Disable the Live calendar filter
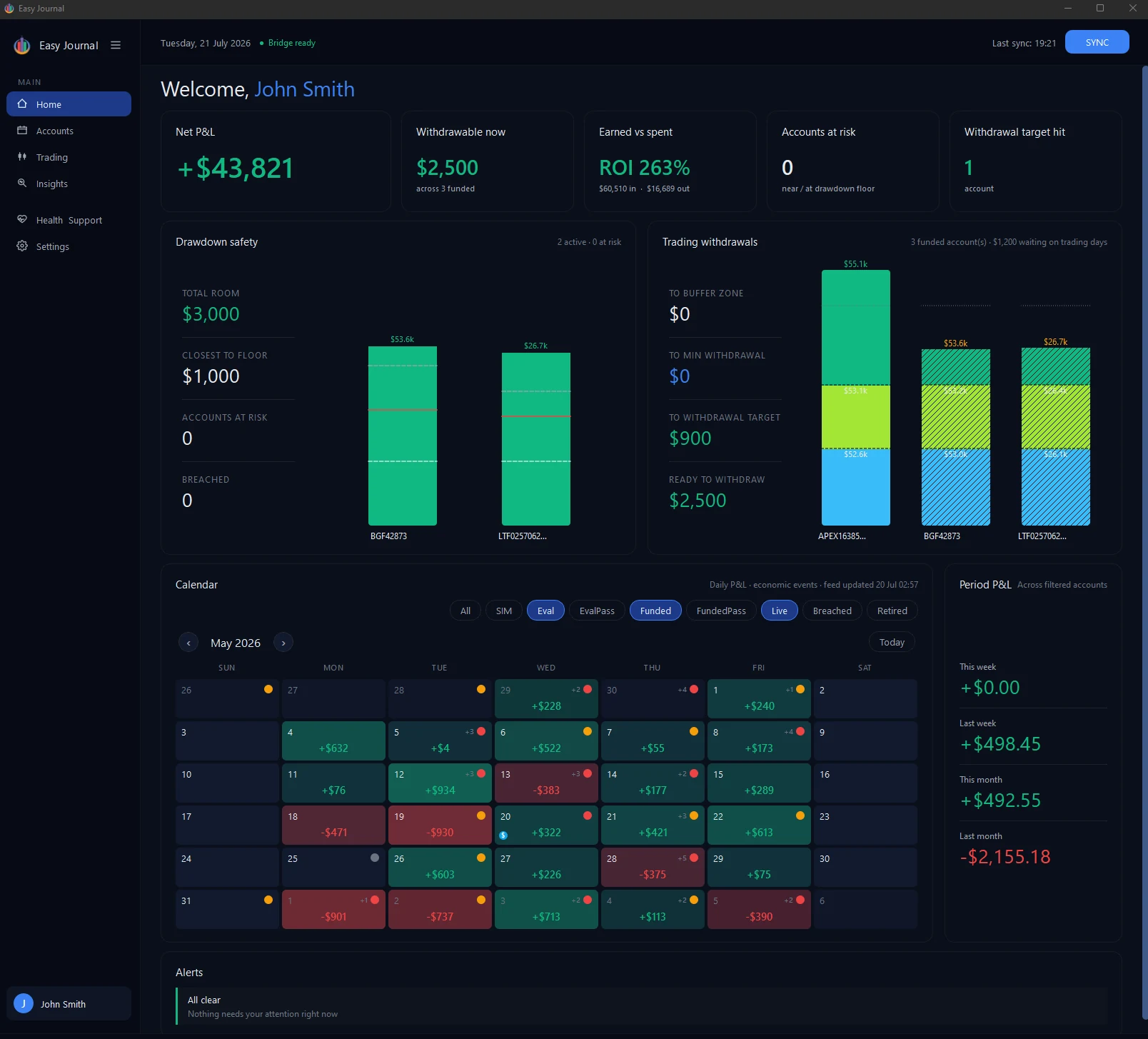Screen dimensions: 1148x1039 [x=780, y=611]
